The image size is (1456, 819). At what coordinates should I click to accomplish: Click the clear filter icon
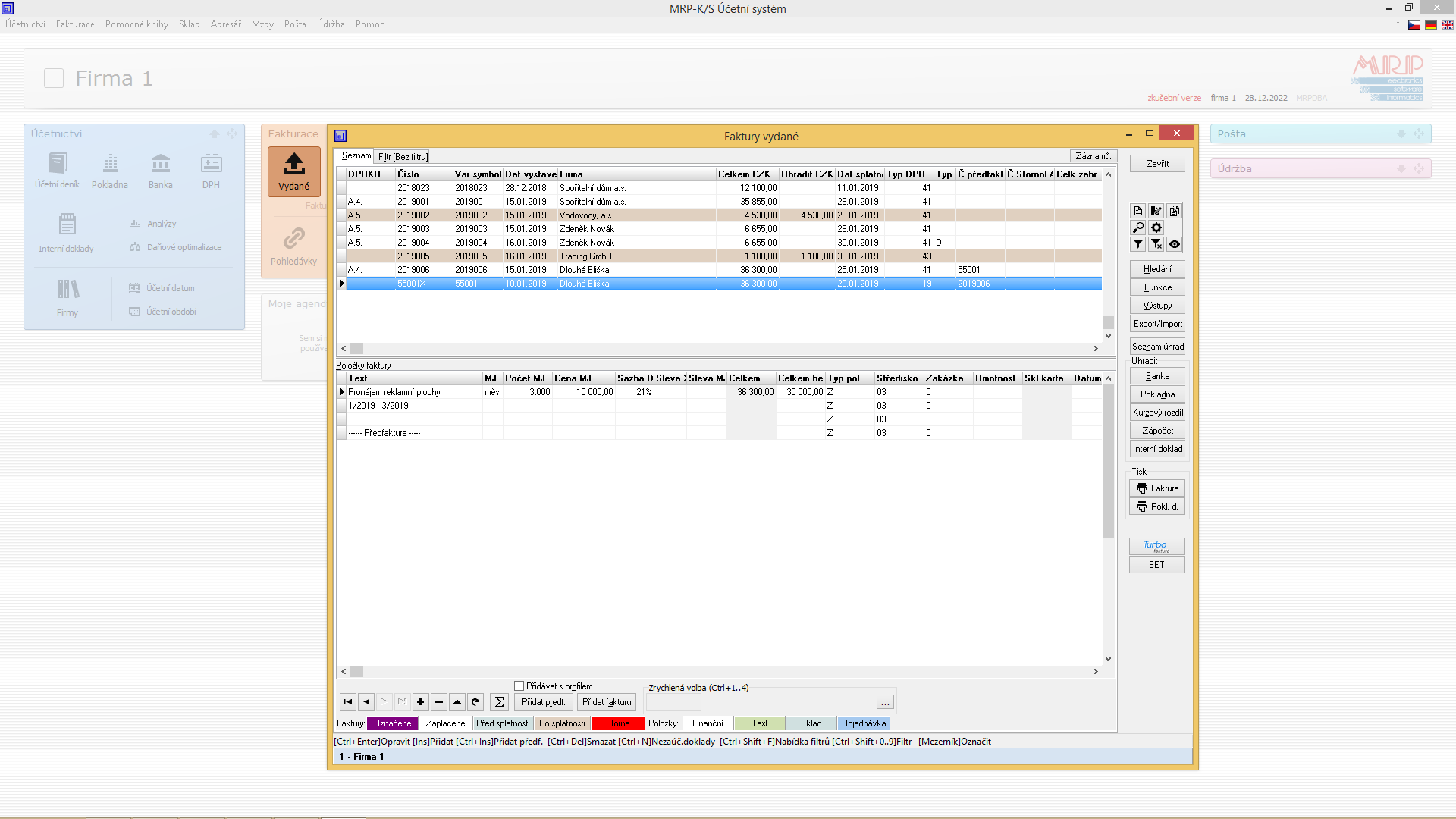1156,244
